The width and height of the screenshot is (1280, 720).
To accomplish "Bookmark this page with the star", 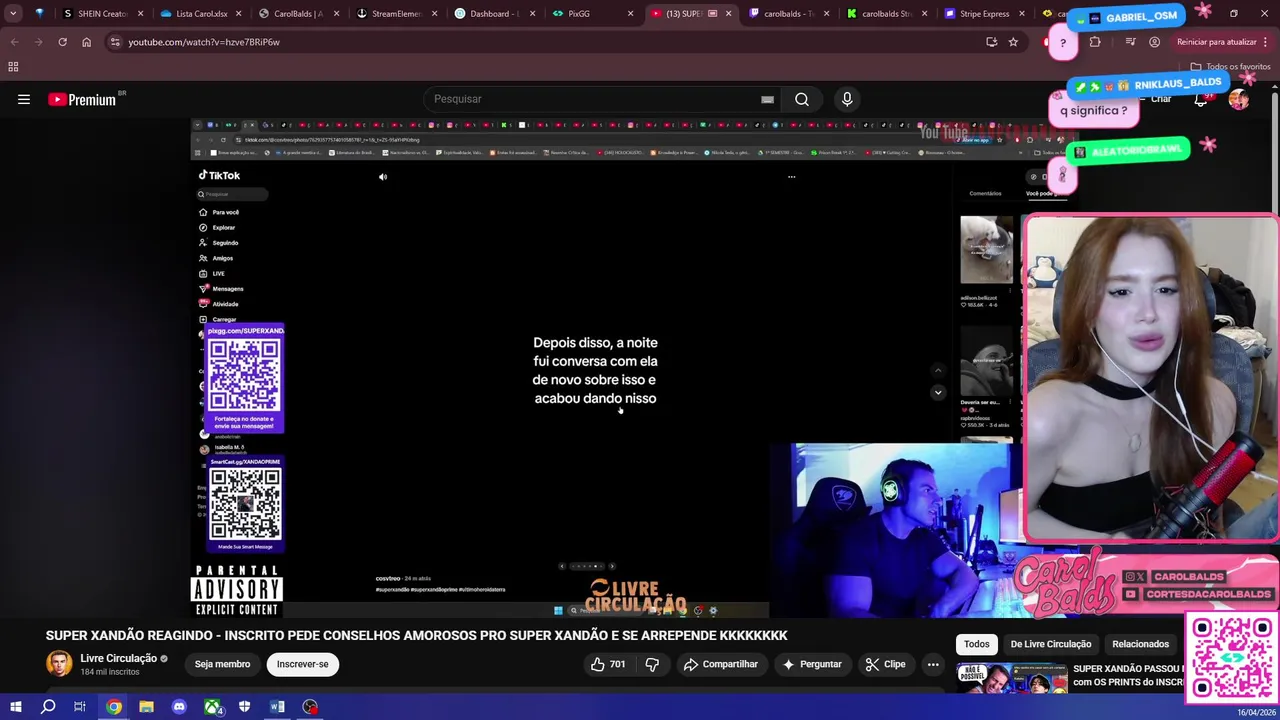I will click(x=1013, y=42).
